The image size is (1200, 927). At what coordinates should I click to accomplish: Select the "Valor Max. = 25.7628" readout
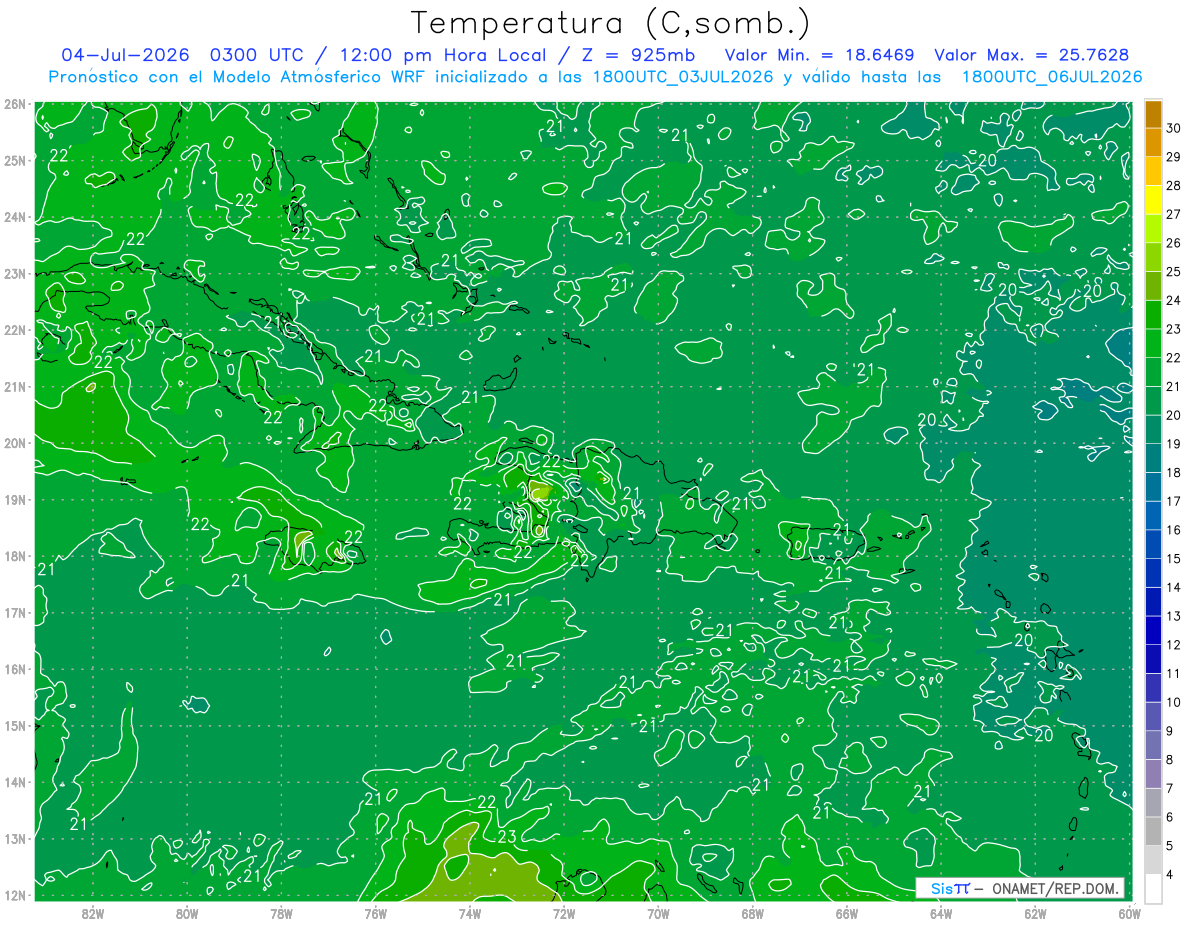coord(1031,55)
